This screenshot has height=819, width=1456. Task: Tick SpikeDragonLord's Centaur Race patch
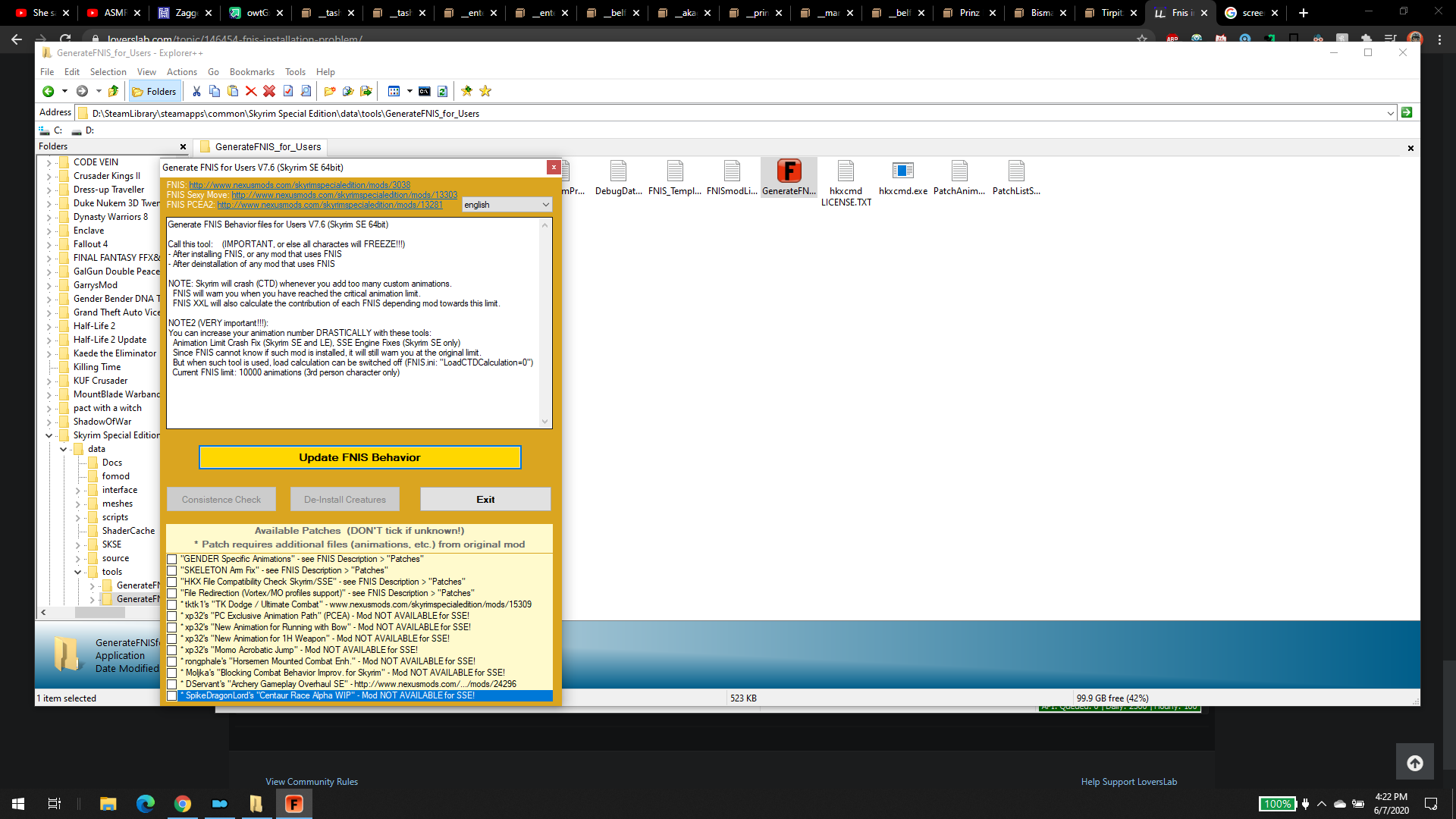[x=172, y=696]
